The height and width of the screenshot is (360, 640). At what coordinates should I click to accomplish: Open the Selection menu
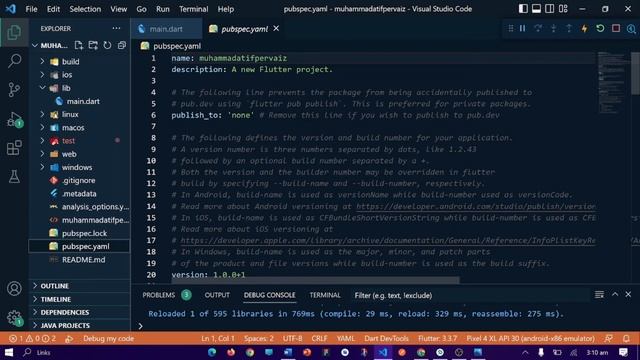click(x=85, y=9)
